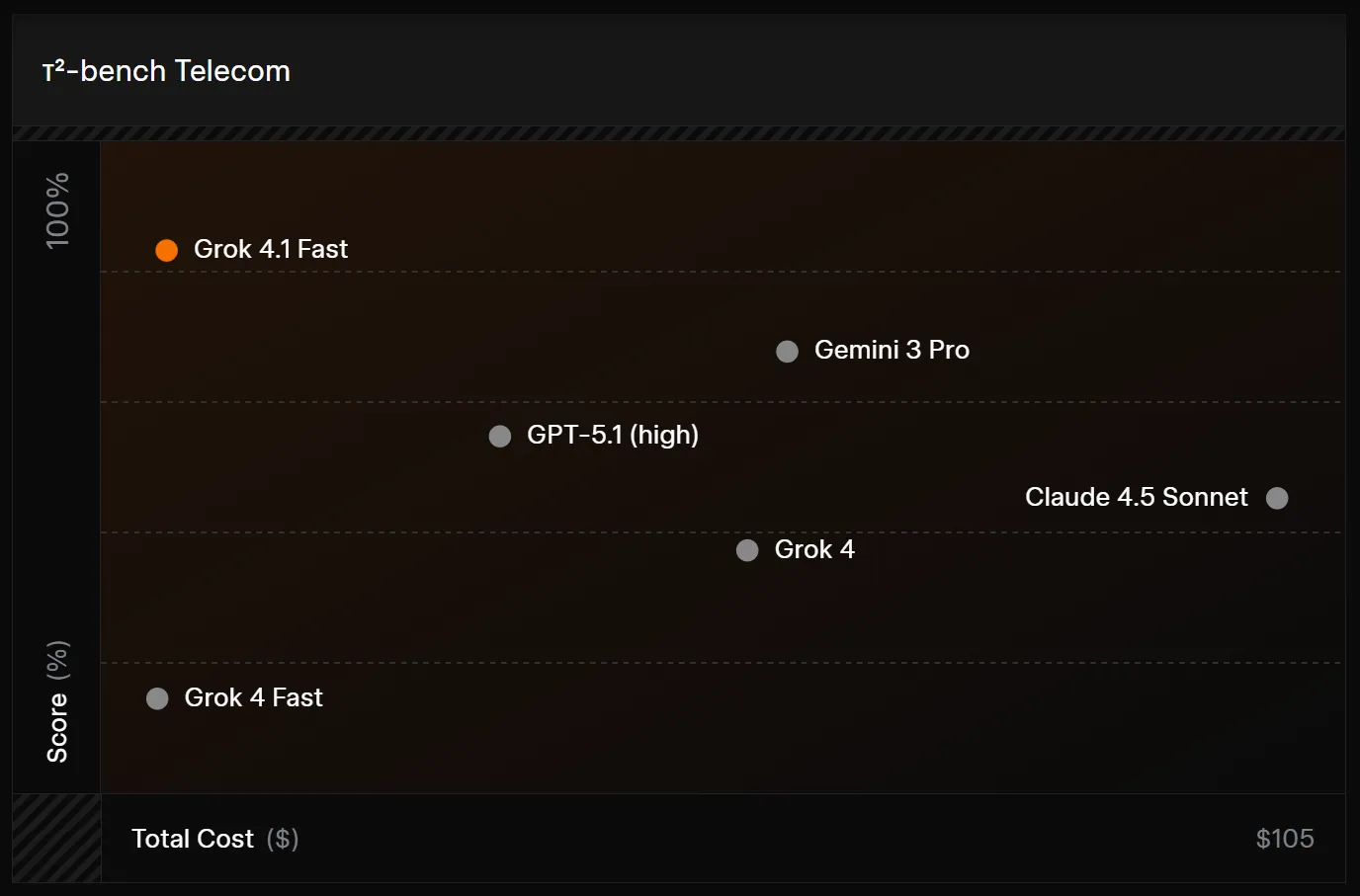Screen dimensions: 1360x896
Task: Click the hatched divider strip below the title
Action: [x=678, y=133]
